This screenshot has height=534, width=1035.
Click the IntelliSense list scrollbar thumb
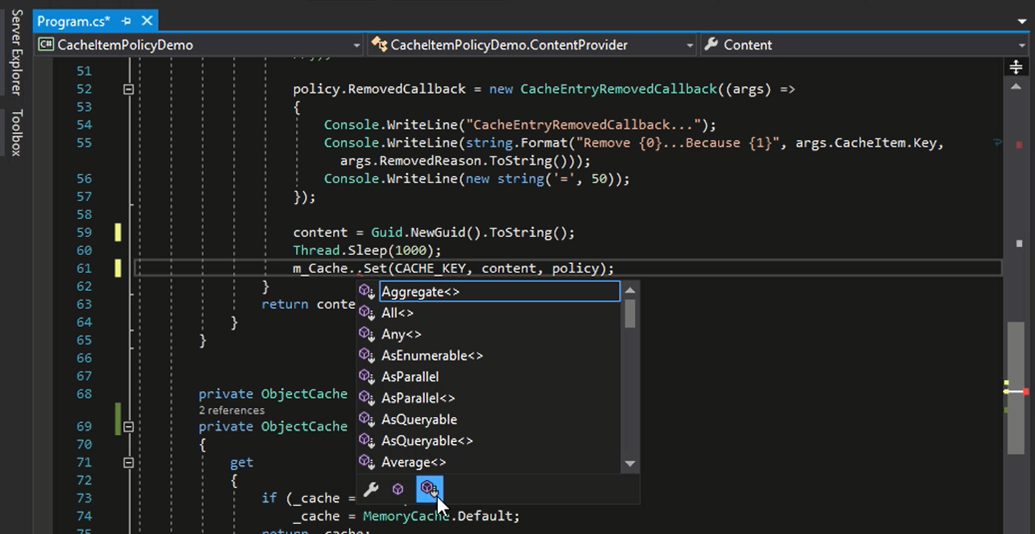(x=630, y=314)
